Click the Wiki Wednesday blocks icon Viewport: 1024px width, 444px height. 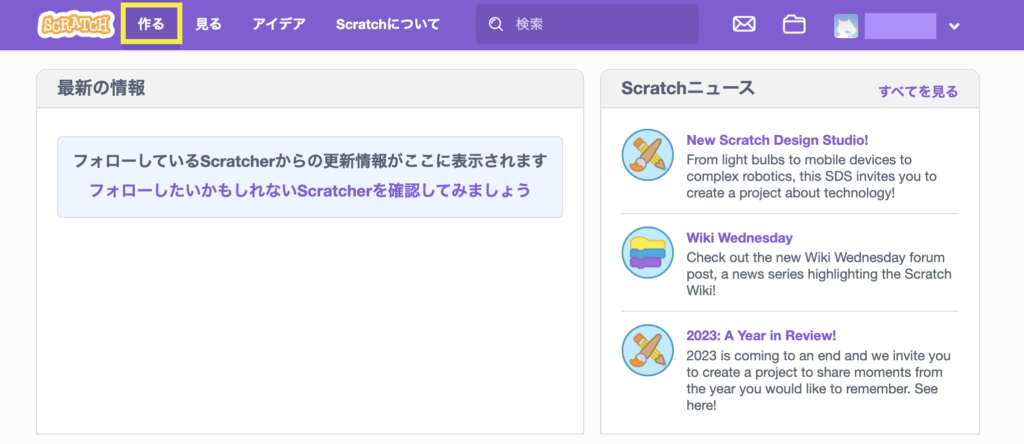point(647,253)
